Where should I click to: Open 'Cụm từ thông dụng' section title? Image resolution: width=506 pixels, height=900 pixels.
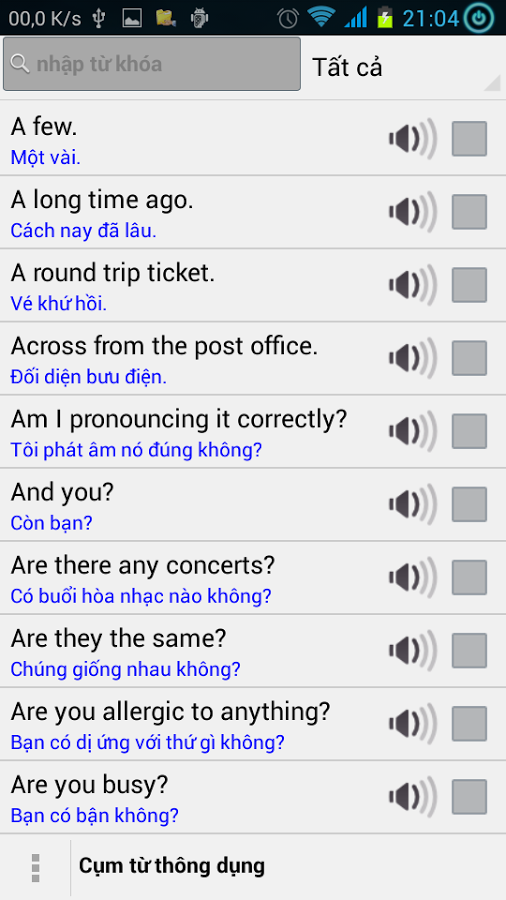pyautogui.click(x=172, y=866)
